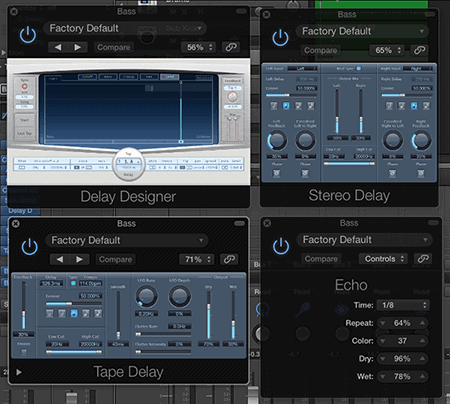Toggle Left Feedback Phase in Stereo Delay

pyautogui.click(x=276, y=173)
